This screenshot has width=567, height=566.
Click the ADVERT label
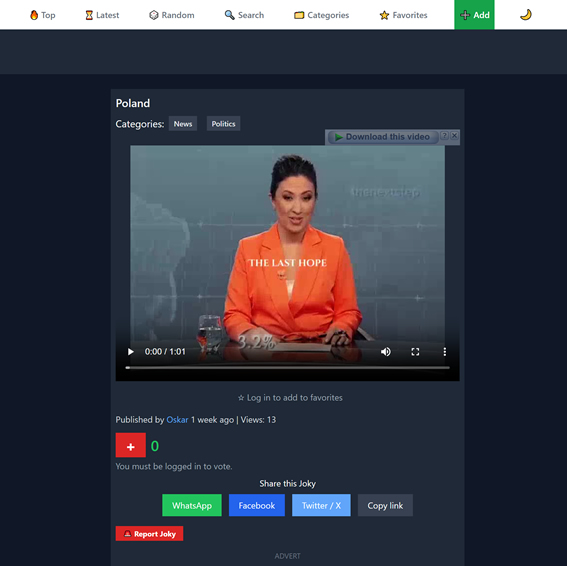coord(287,556)
